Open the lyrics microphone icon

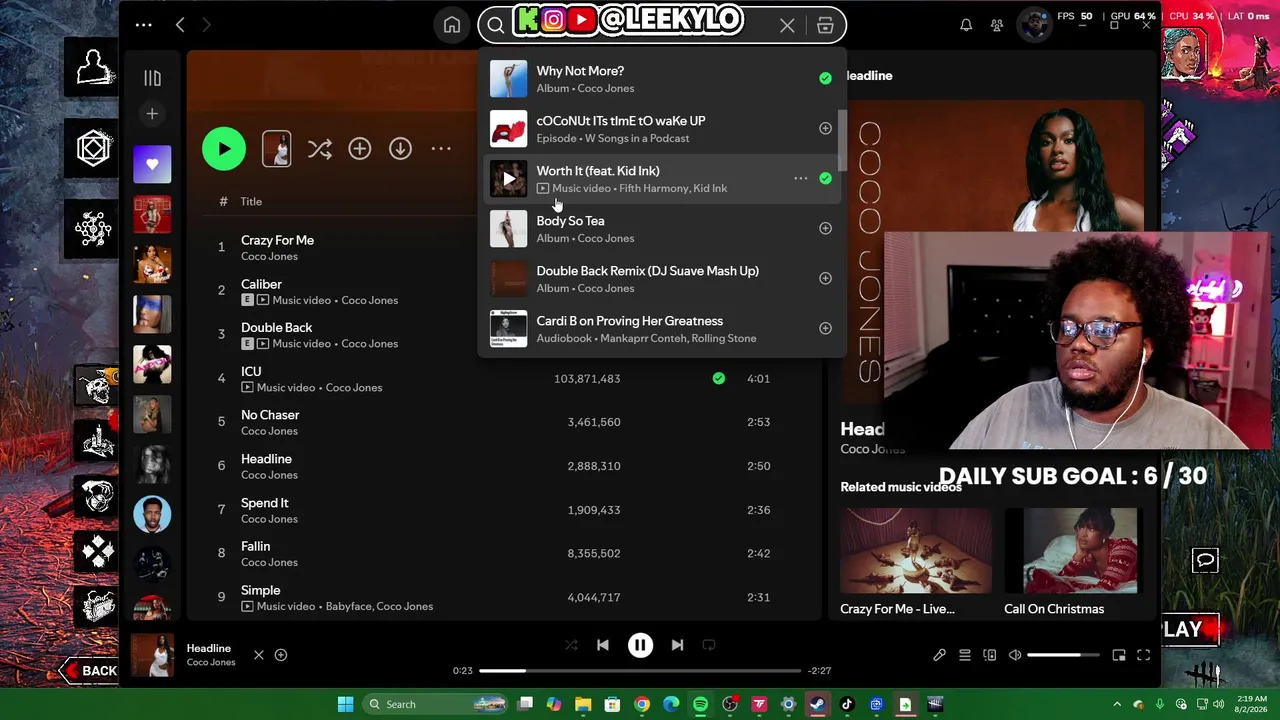pos(939,655)
